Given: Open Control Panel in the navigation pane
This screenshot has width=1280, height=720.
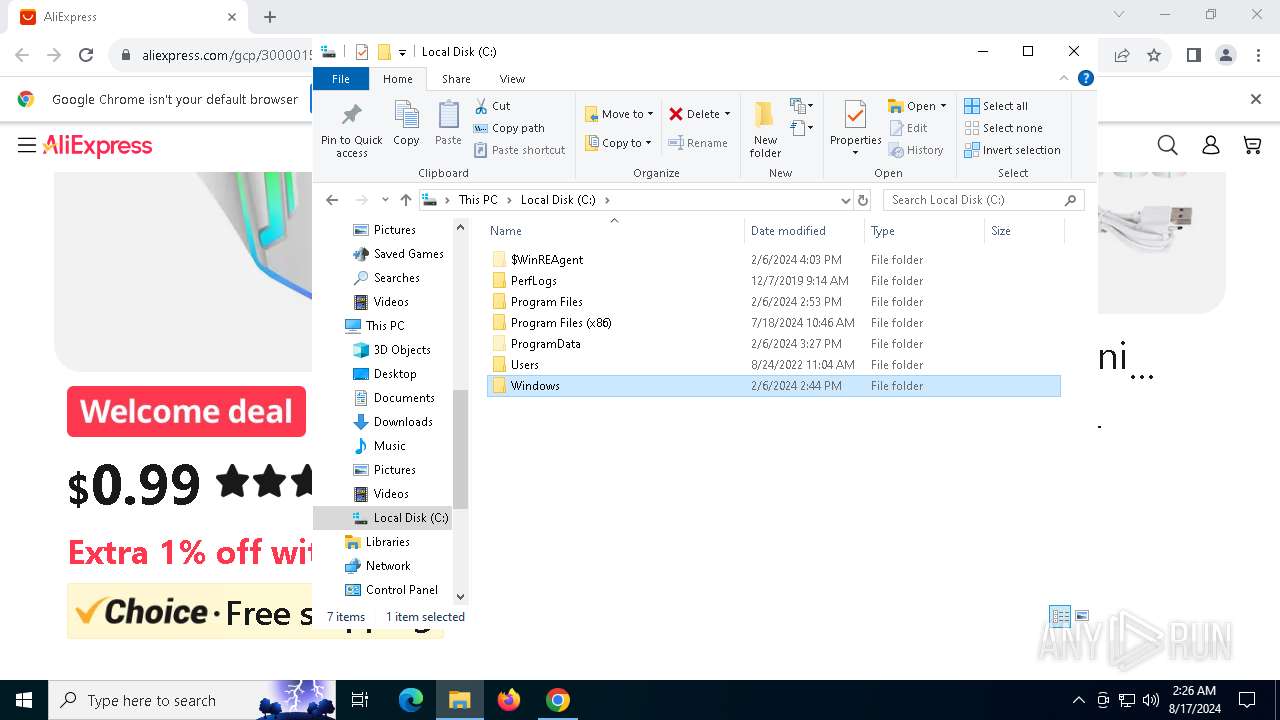Looking at the screenshot, I should point(391,590).
